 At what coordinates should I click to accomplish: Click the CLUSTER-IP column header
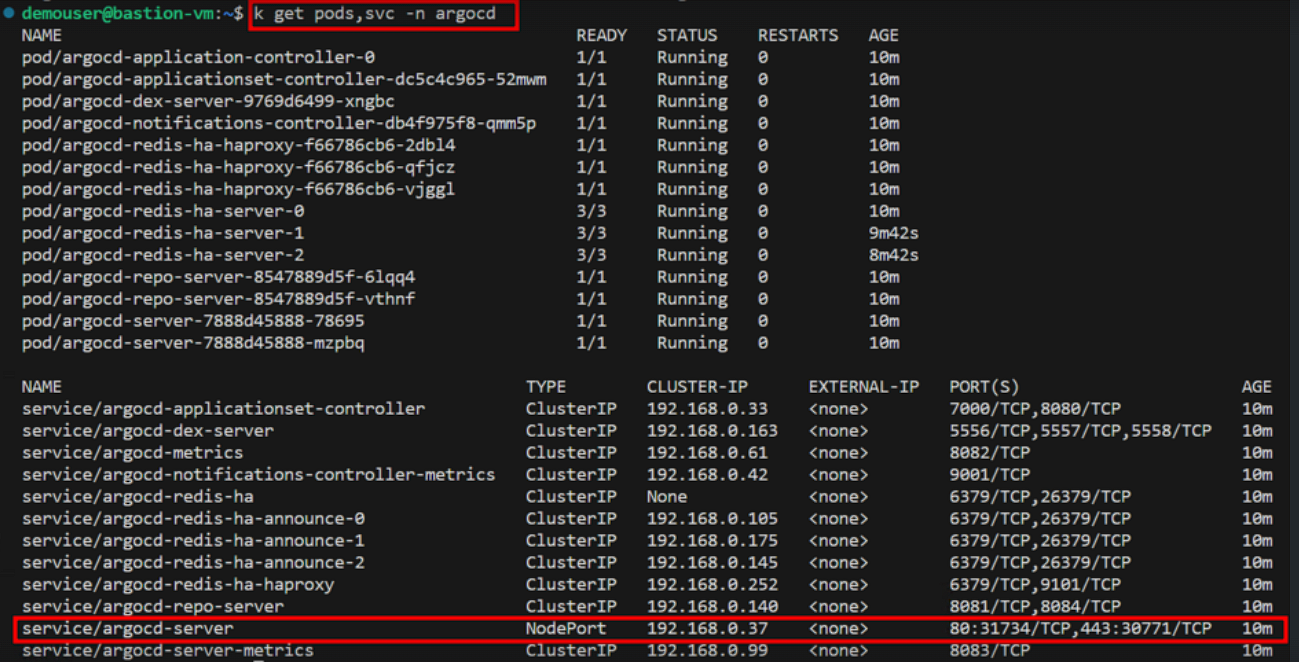click(x=697, y=386)
